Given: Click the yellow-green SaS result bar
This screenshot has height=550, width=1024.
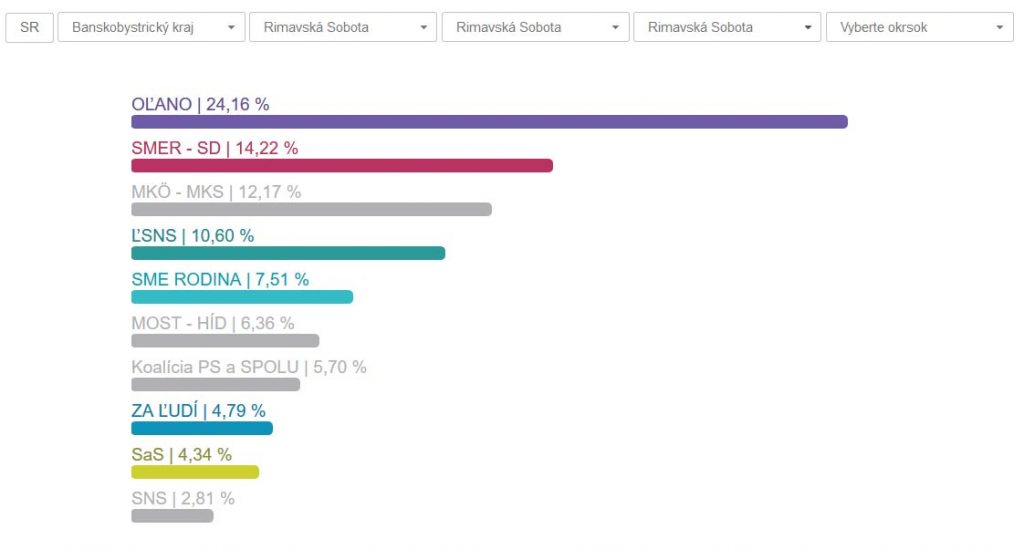Looking at the screenshot, I should (195, 472).
